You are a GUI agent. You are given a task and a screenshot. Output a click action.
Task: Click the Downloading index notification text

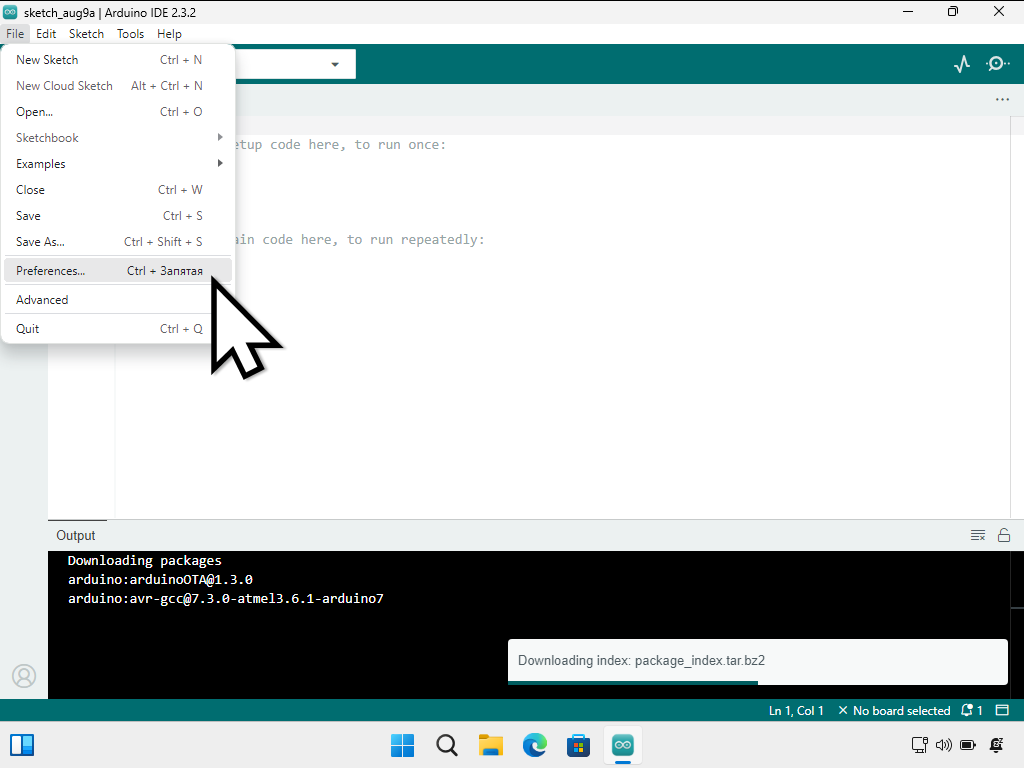[641, 660]
